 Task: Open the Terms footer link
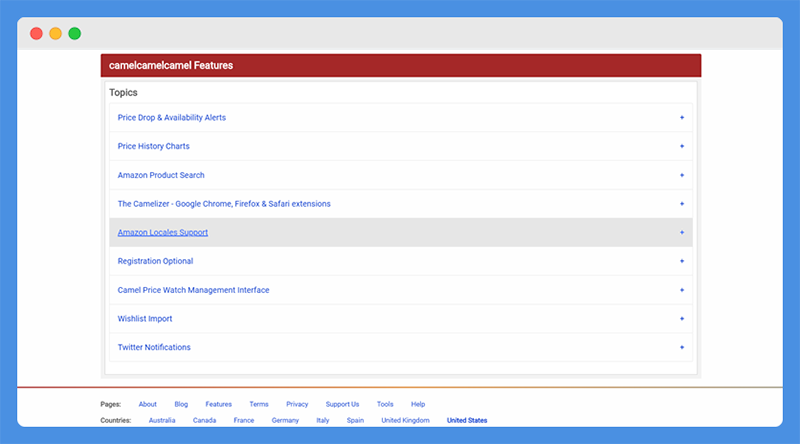pos(259,404)
